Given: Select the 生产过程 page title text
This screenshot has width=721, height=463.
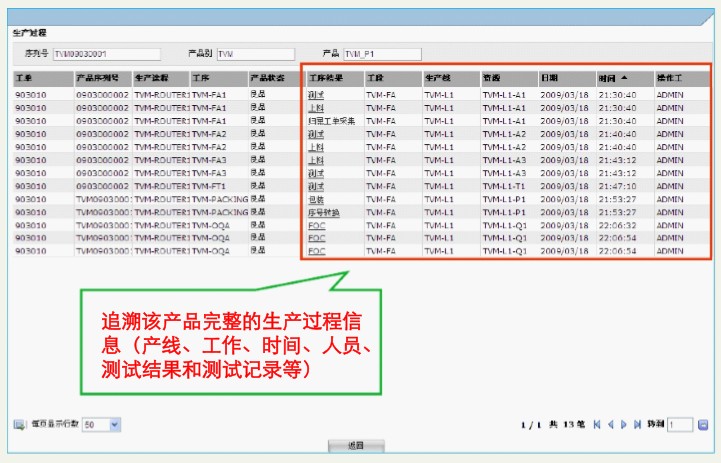Looking at the screenshot, I should point(29,33).
